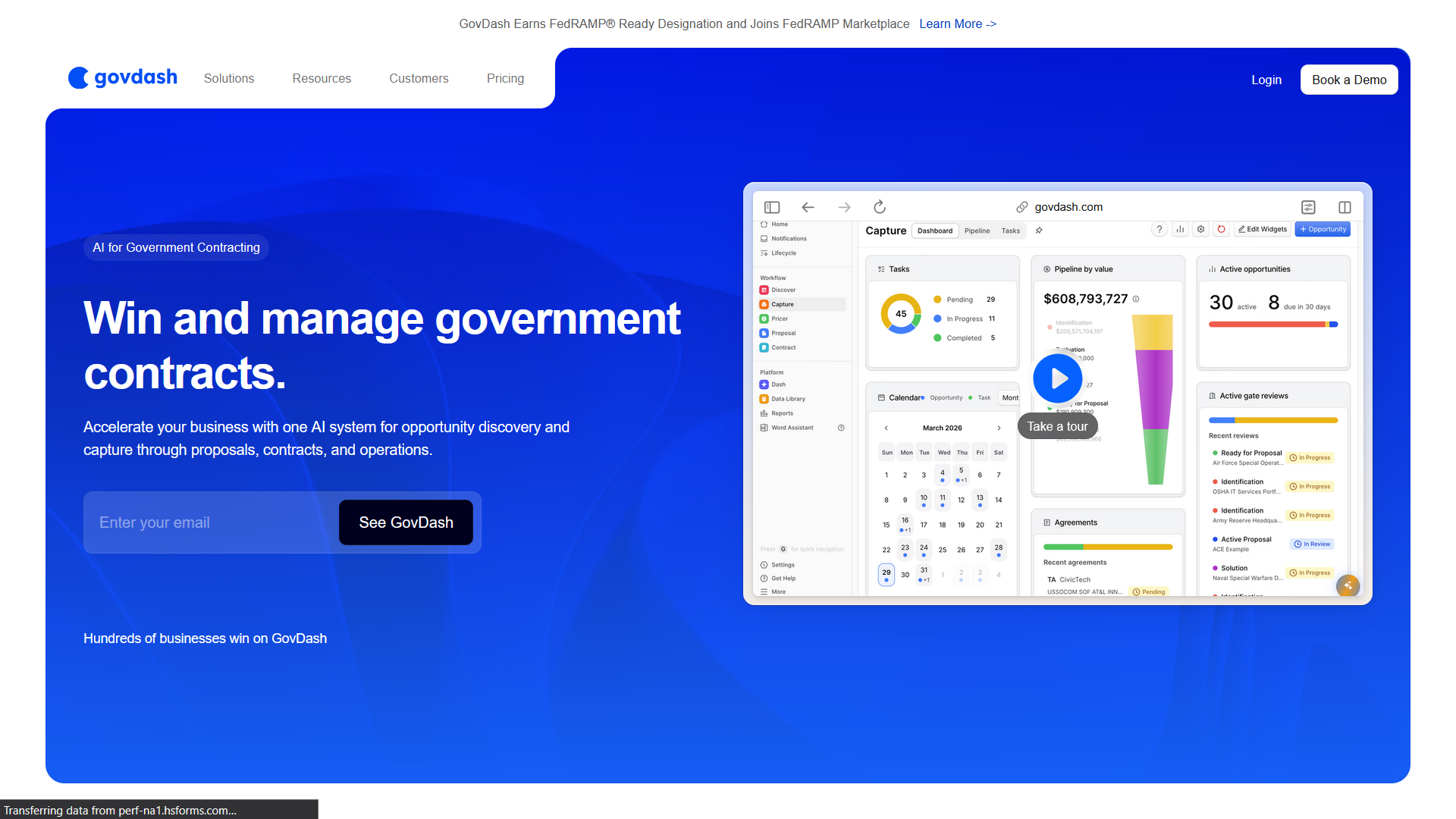This screenshot has height=819, width=1456.
Task: Switch to the Pipeline tab in Capture
Action: click(x=977, y=231)
